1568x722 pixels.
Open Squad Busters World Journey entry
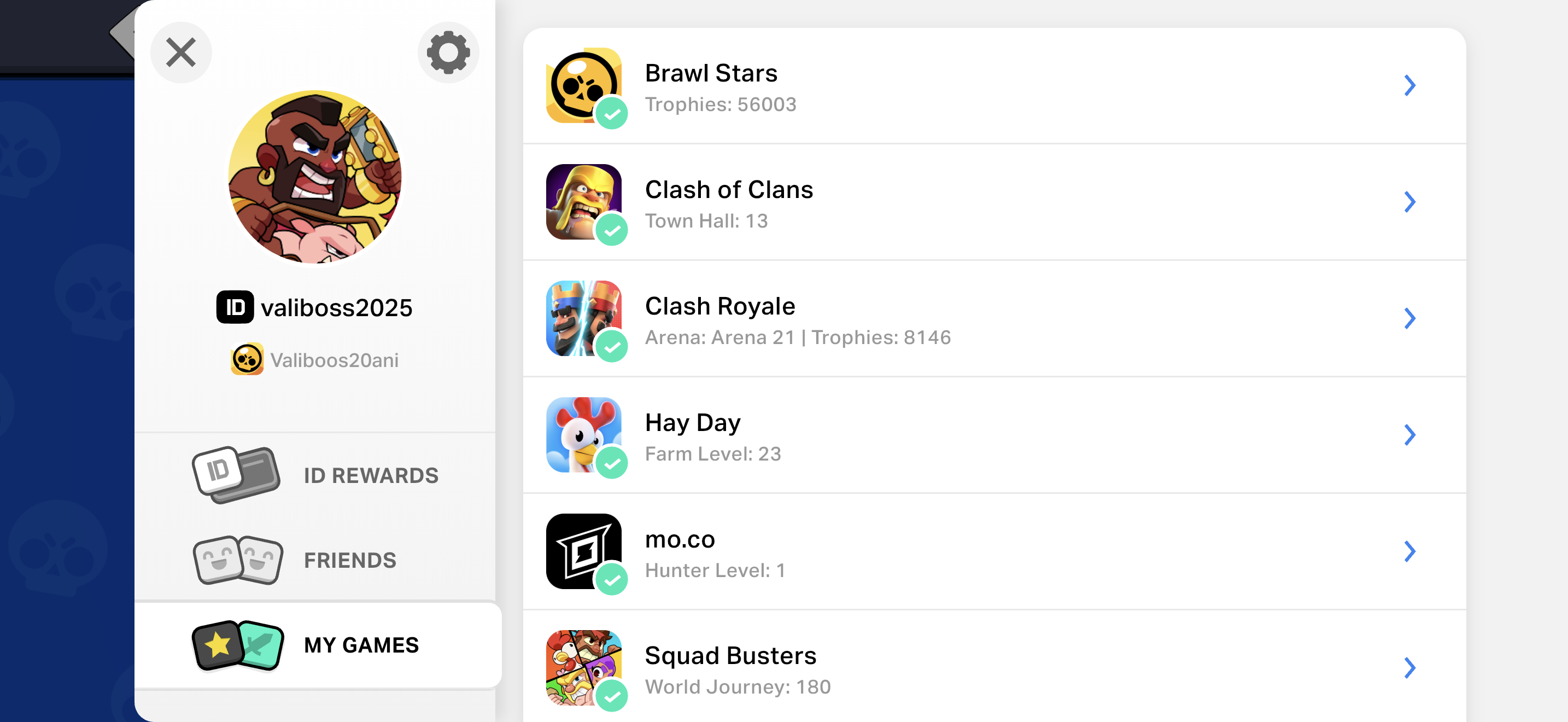tap(994, 668)
